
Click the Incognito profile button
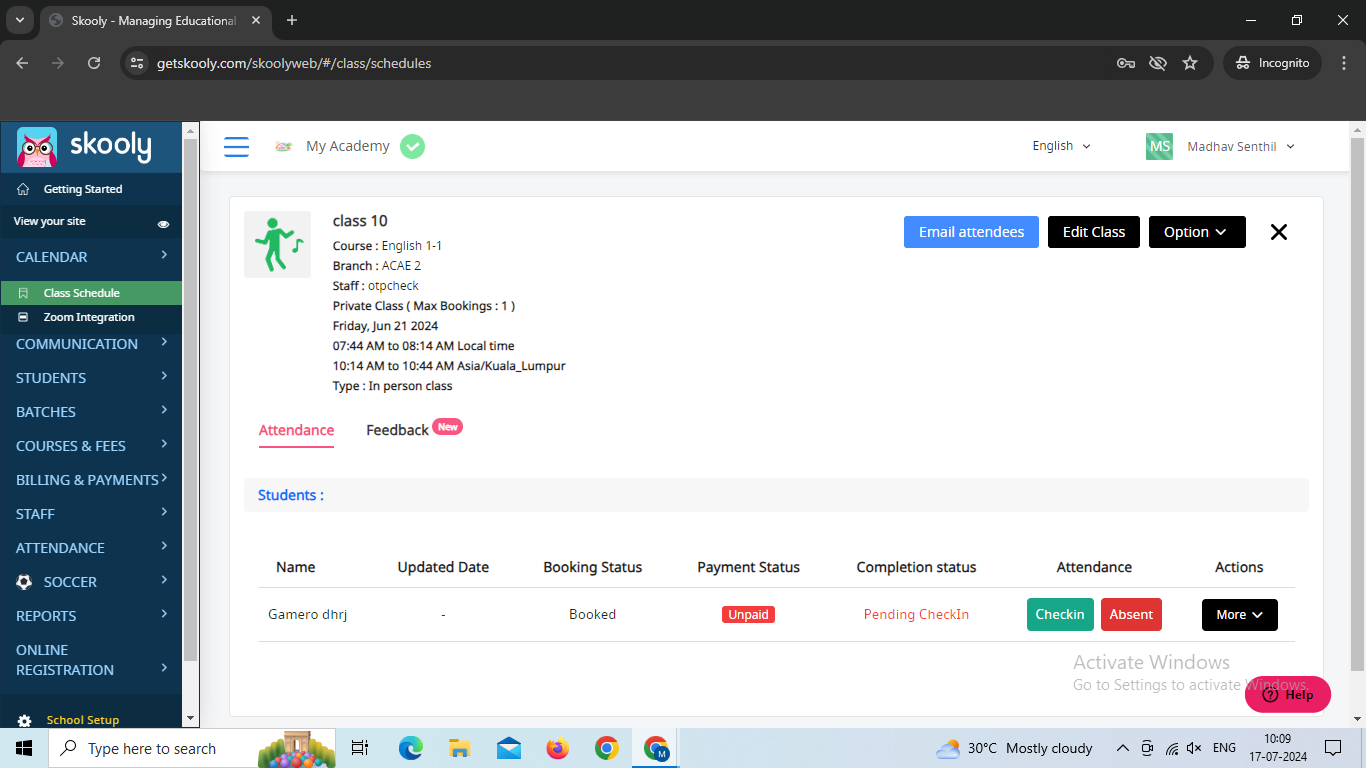pos(1272,63)
